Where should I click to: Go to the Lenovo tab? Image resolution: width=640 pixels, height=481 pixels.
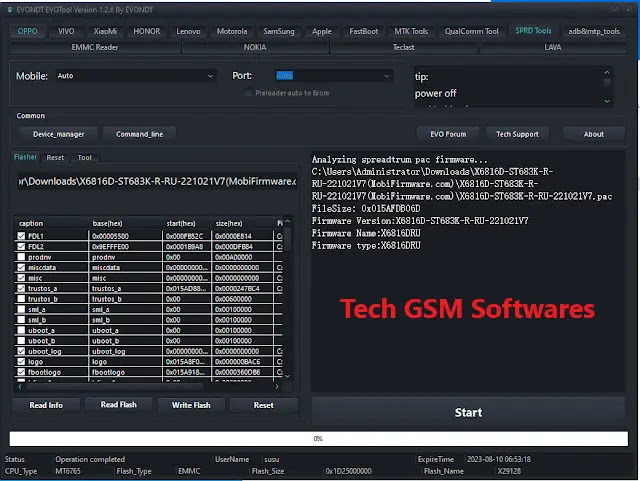188,31
